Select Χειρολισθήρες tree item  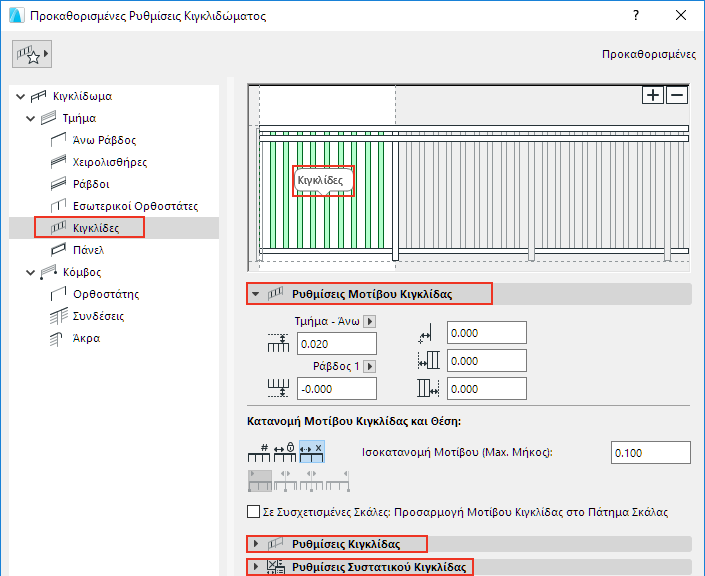point(110,162)
